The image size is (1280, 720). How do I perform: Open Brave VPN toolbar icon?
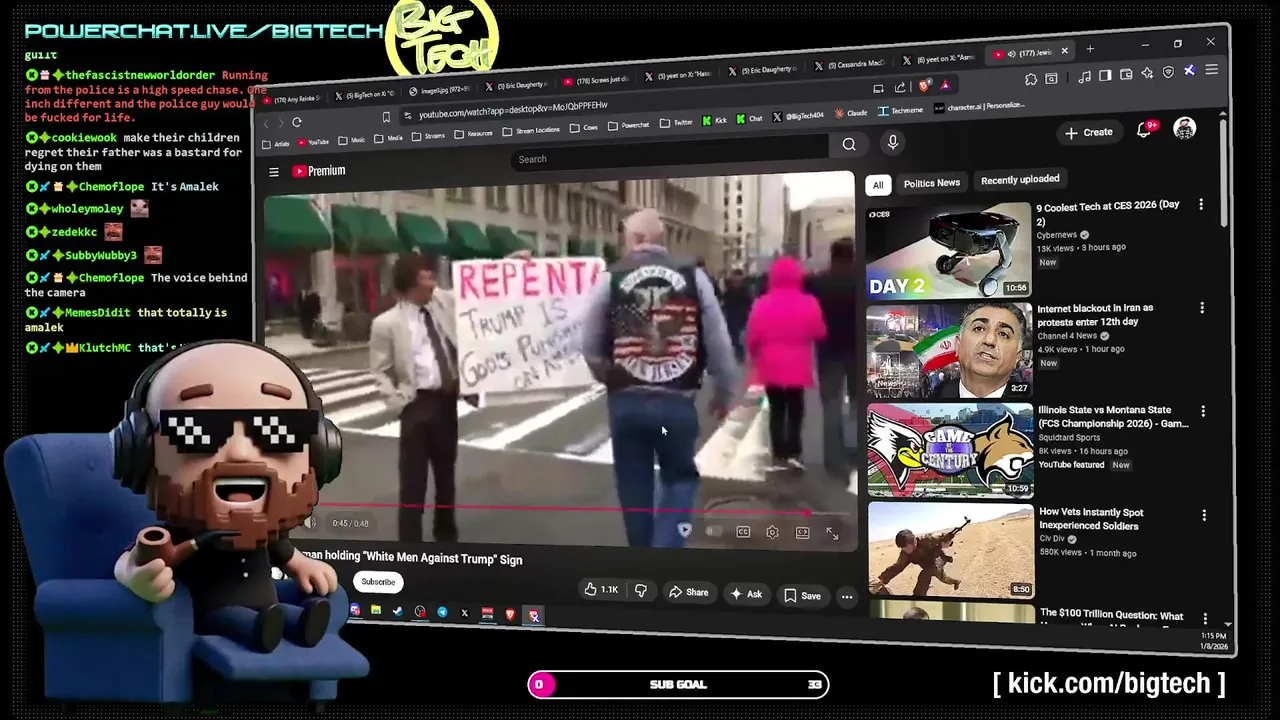(1169, 72)
